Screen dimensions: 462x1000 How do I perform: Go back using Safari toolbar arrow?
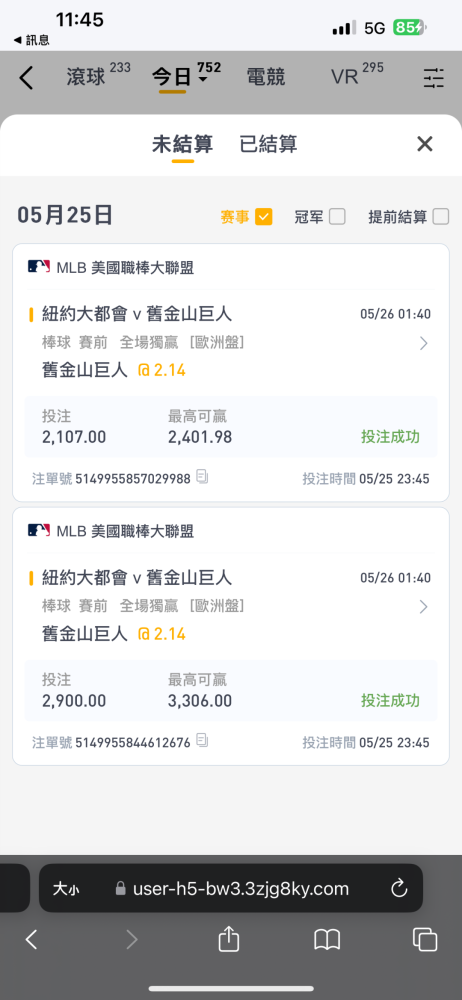coord(31,939)
